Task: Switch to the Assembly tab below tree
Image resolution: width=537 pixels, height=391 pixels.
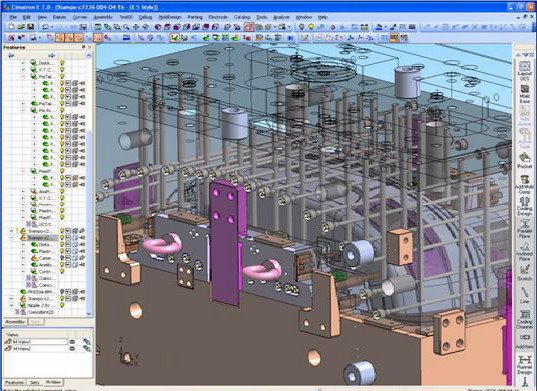Action: tap(15, 322)
